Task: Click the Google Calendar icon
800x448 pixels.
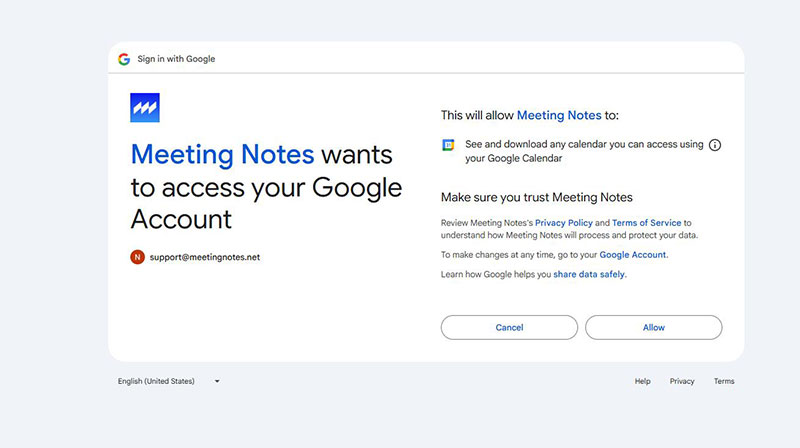Action: 449,145
